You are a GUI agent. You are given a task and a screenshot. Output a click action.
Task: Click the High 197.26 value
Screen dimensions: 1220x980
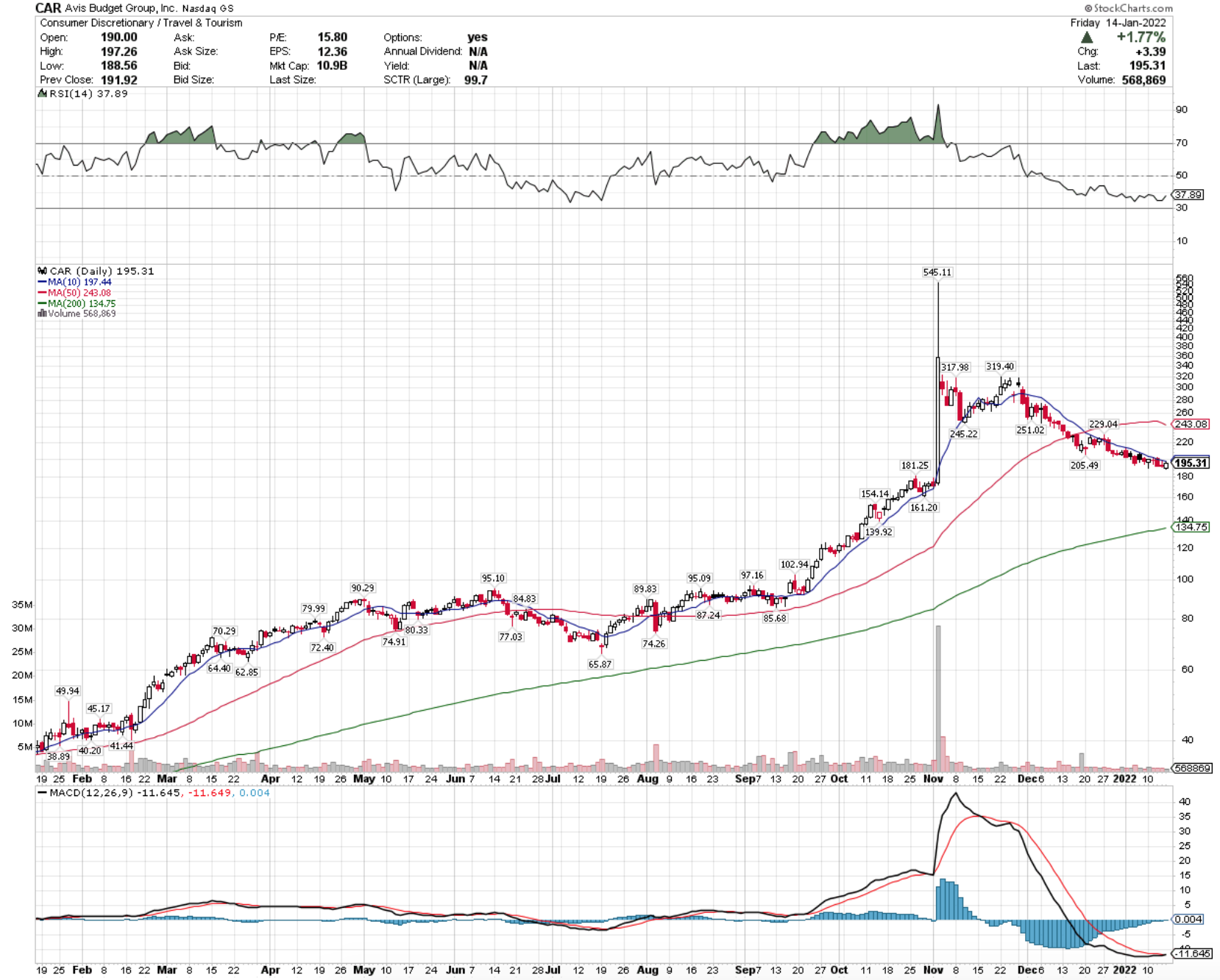point(118,52)
